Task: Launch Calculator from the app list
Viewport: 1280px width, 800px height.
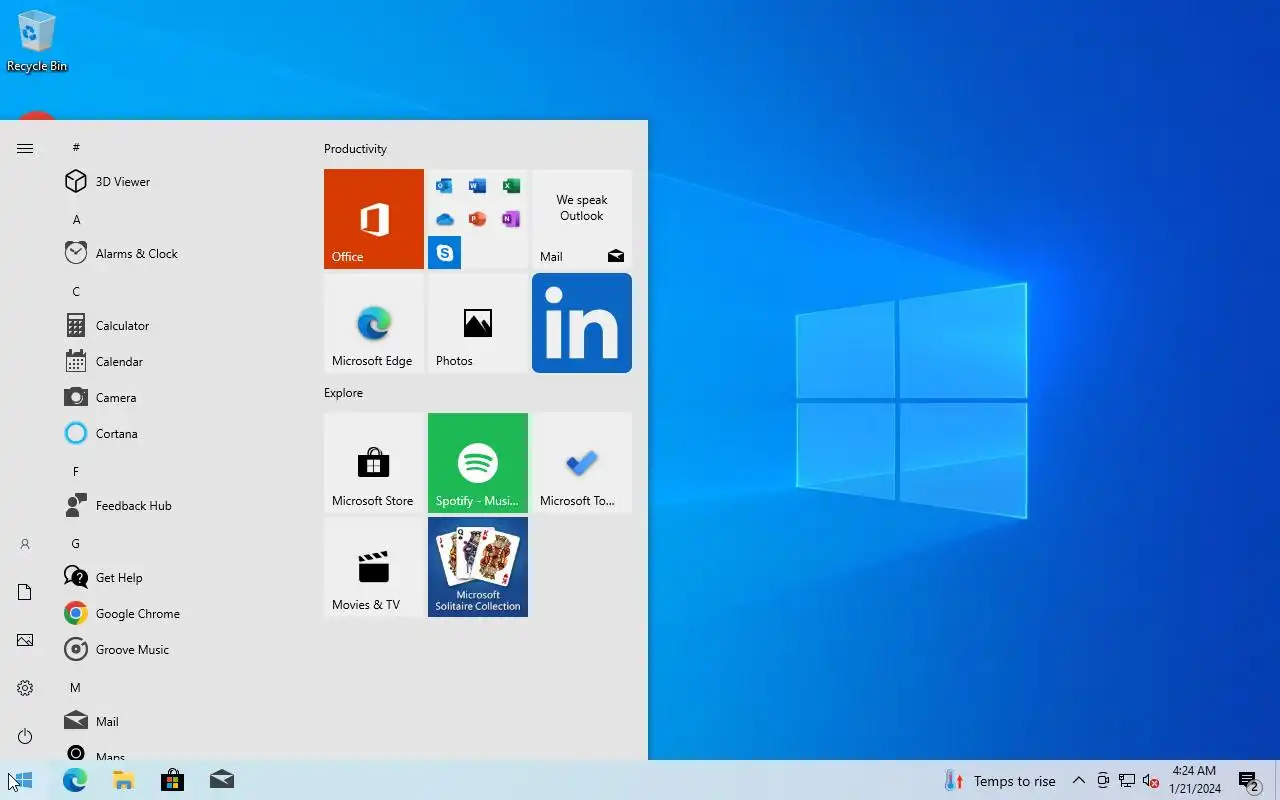Action: click(180, 326)
